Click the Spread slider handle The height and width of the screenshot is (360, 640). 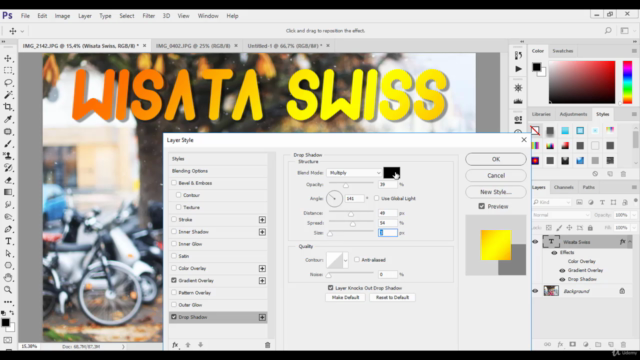pyautogui.click(x=353, y=224)
